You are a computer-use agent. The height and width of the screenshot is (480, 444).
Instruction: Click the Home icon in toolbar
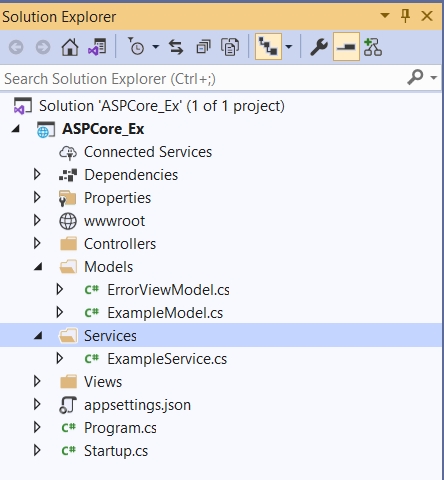(70, 47)
